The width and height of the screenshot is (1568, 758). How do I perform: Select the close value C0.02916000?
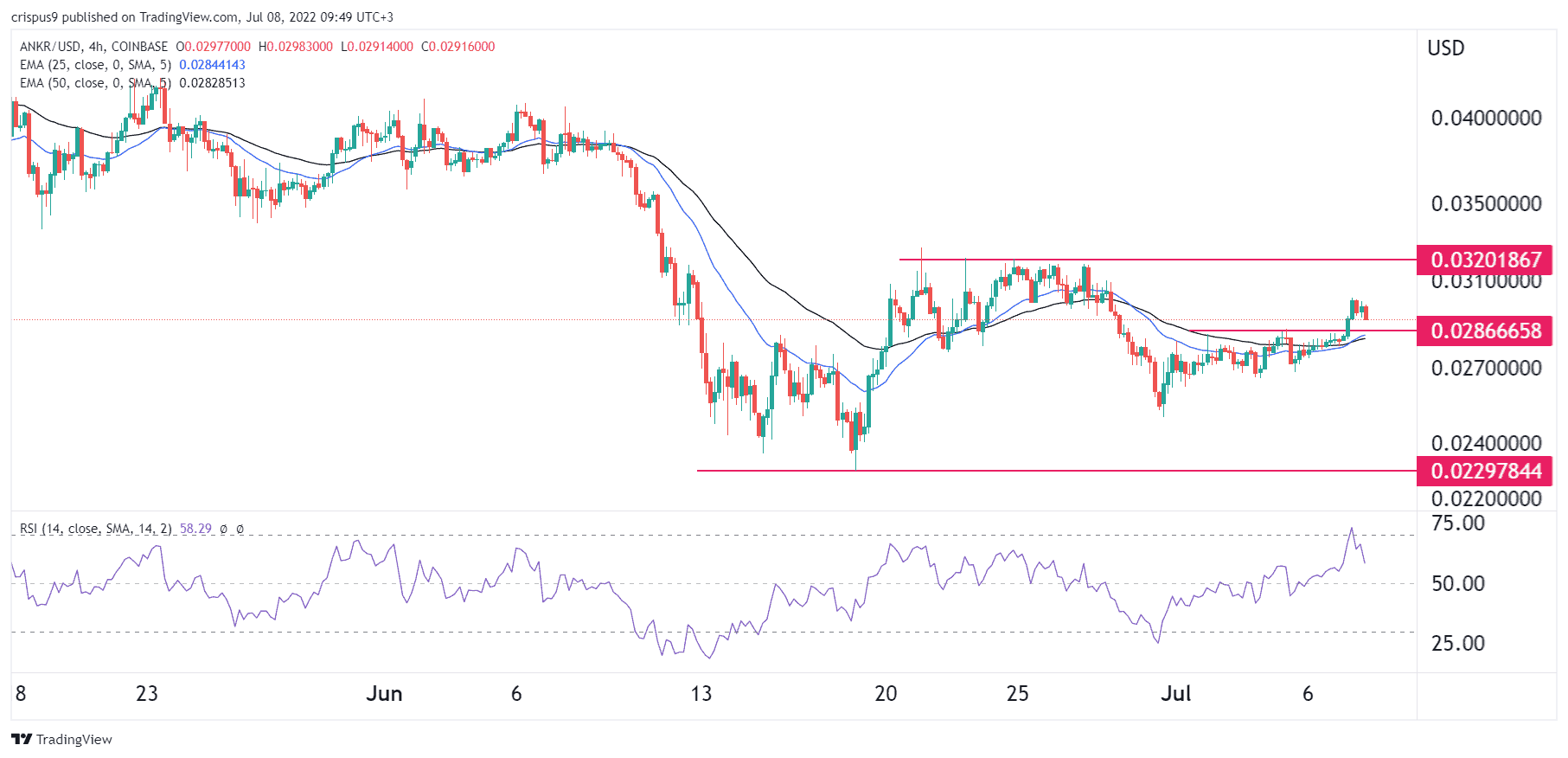458,47
